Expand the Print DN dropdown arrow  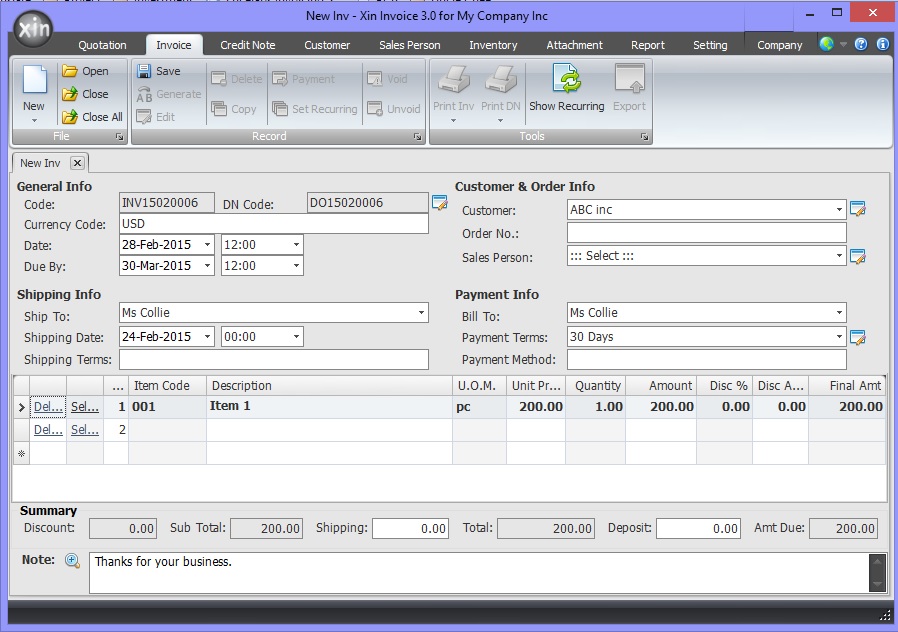point(500,120)
